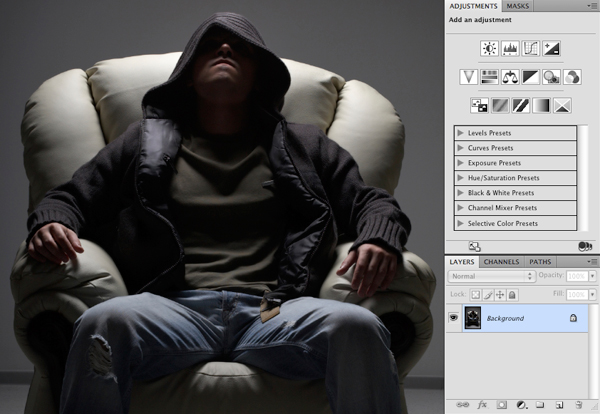600x414 pixels.
Task: Hide the Background layer with eye icon
Action: click(x=454, y=317)
